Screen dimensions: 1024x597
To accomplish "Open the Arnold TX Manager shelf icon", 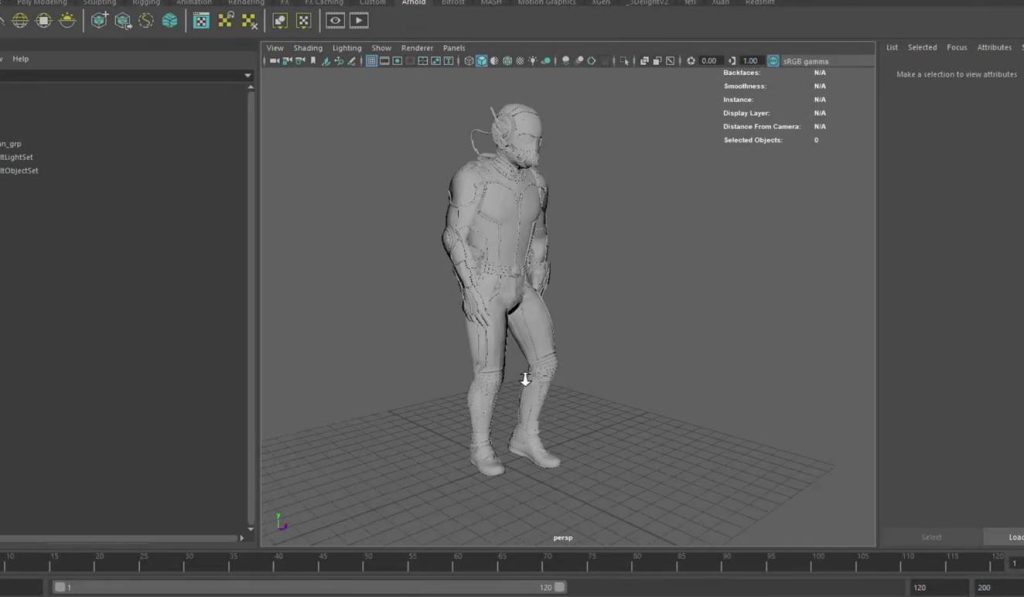I will pos(201,20).
